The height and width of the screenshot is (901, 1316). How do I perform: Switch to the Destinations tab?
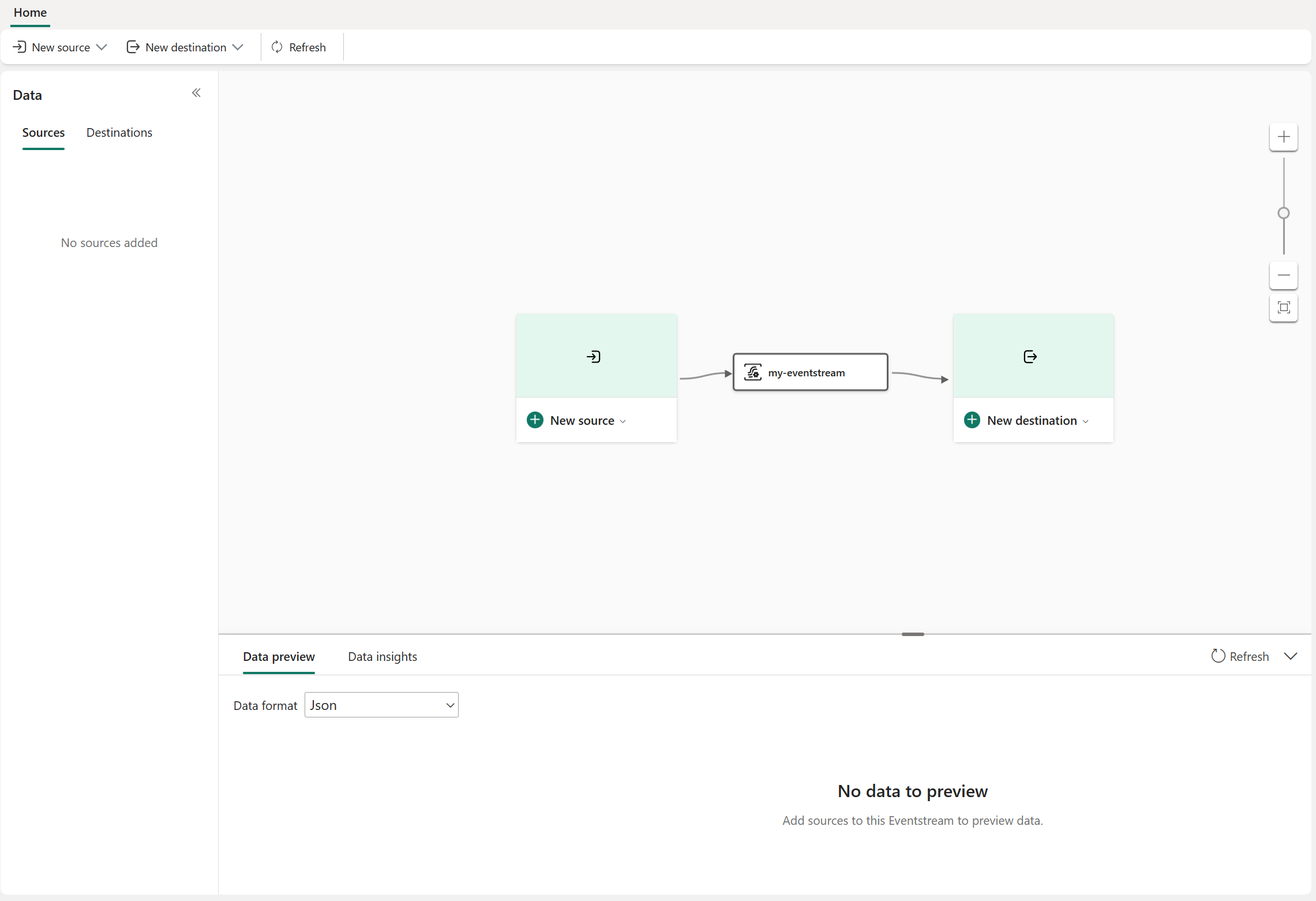pyautogui.click(x=119, y=133)
